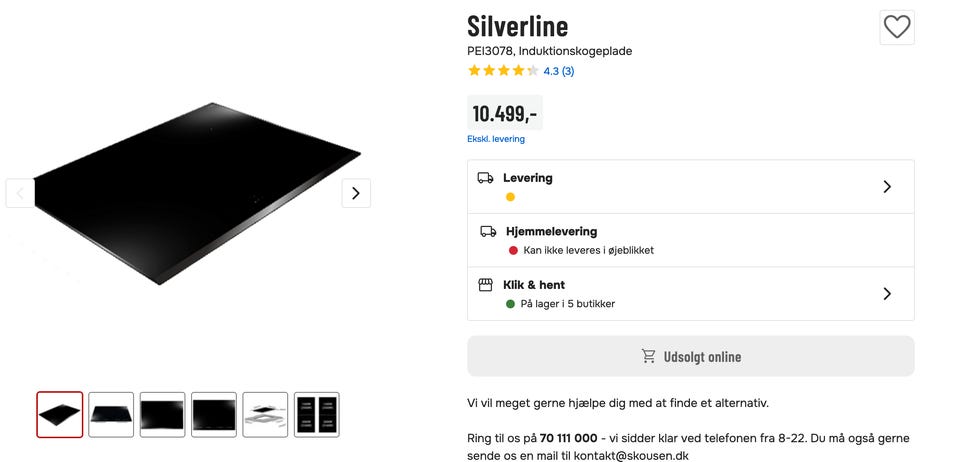Image resolution: width=960 pixels, height=462 pixels.
Task: Click the star rating icons
Action: (x=503, y=71)
